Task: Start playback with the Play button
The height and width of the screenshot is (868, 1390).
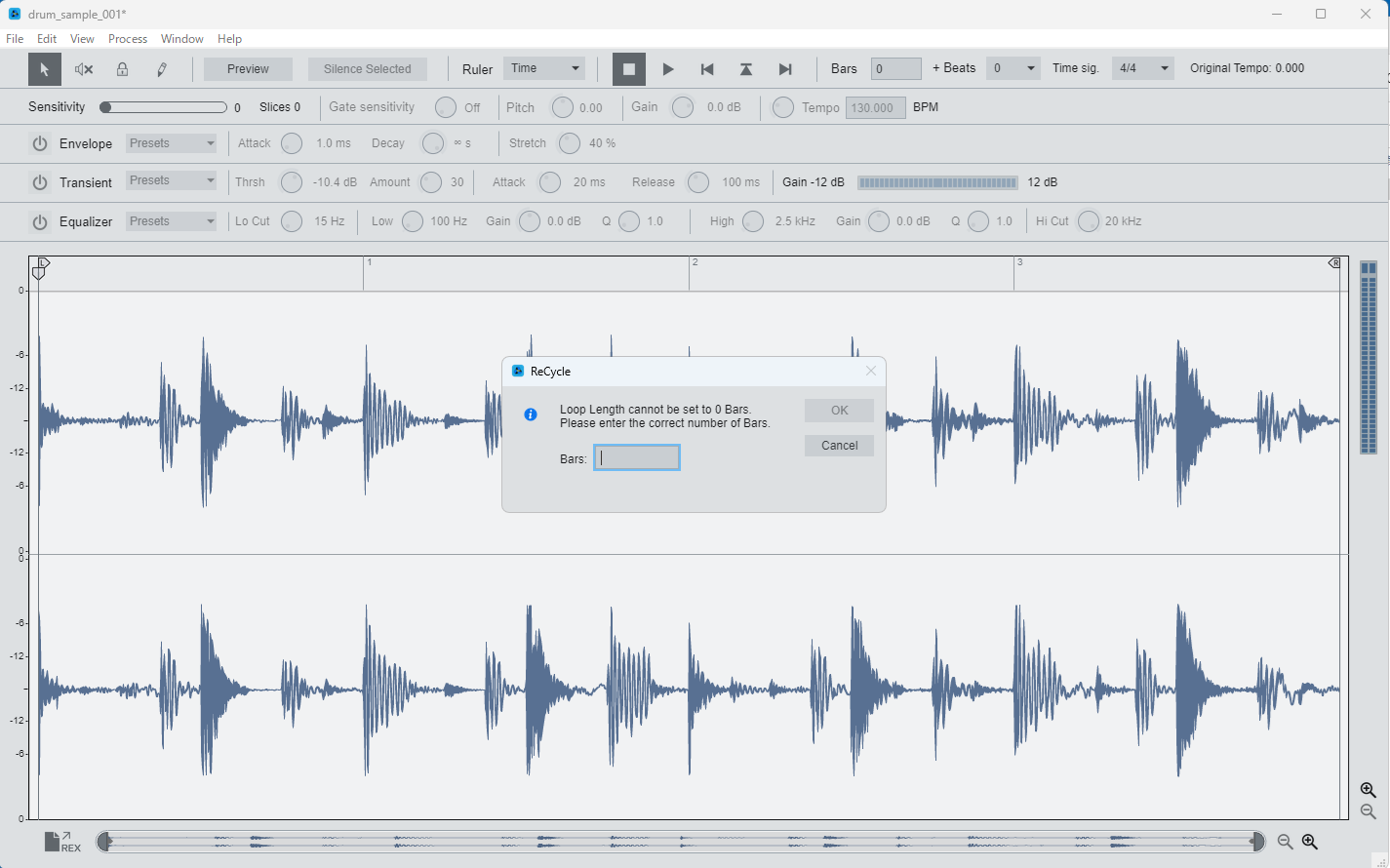Action: pos(668,69)
